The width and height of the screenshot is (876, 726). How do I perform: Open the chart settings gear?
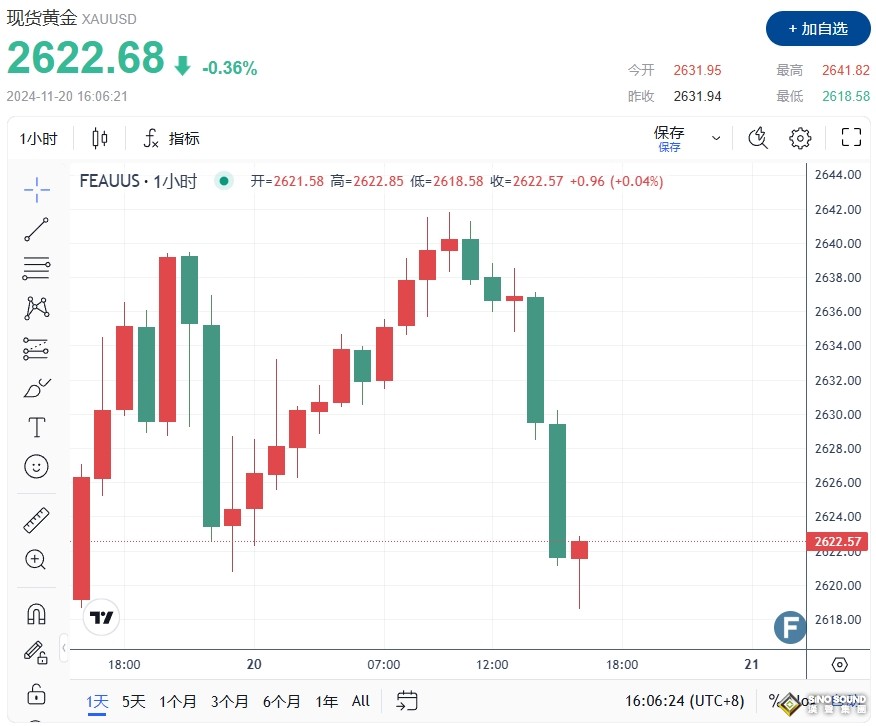tap(800, 138)
